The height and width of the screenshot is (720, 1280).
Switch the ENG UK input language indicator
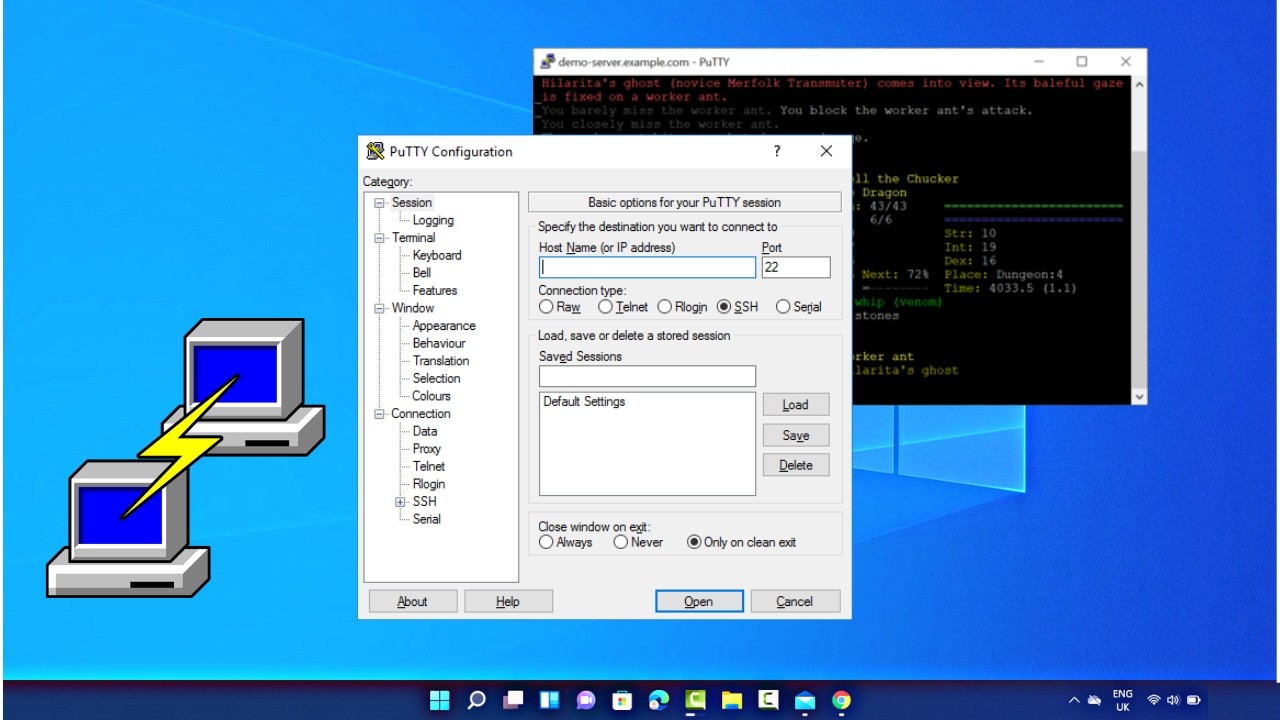click(1123, 701)
